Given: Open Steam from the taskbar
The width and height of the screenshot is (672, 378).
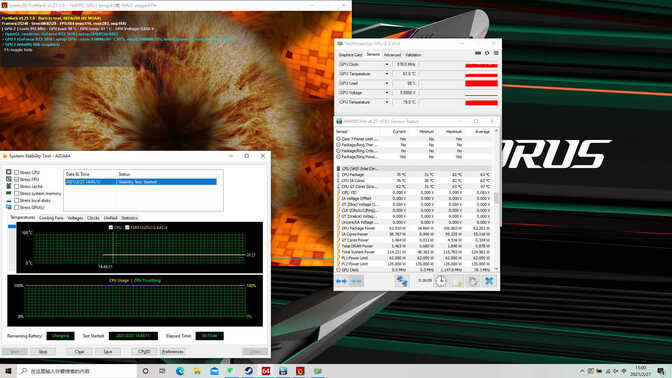Looking at the screenshot, I should 249,371.
